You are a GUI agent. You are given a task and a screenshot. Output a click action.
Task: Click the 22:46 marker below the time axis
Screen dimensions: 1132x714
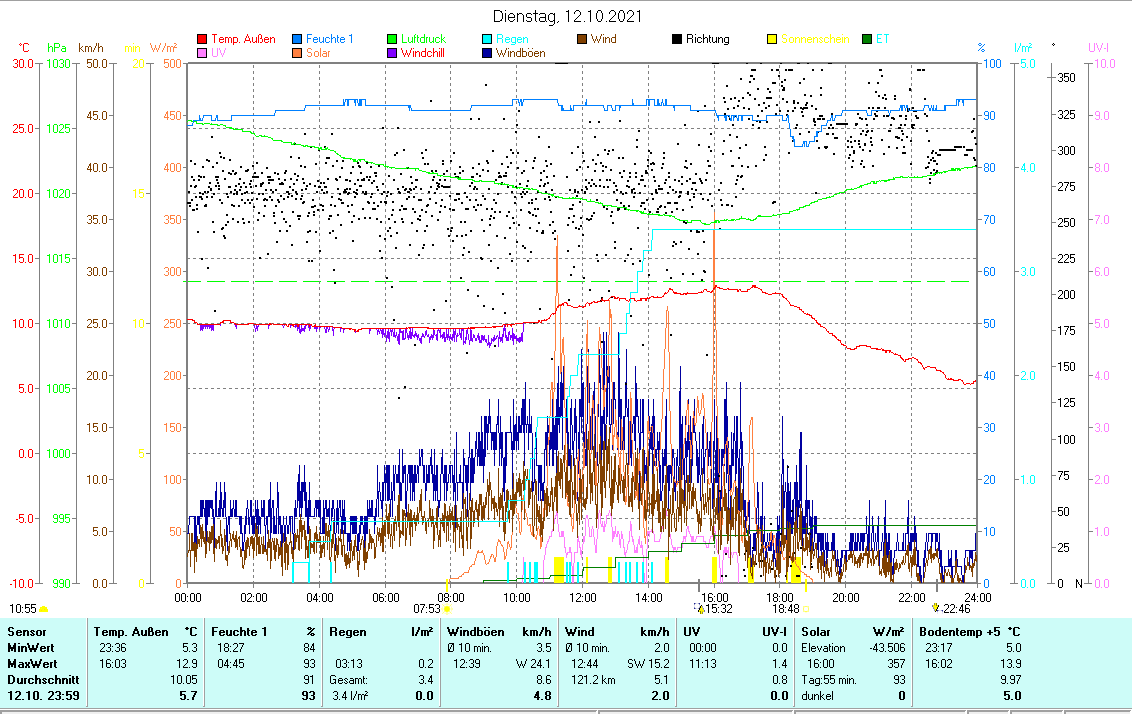pos(935,607)
